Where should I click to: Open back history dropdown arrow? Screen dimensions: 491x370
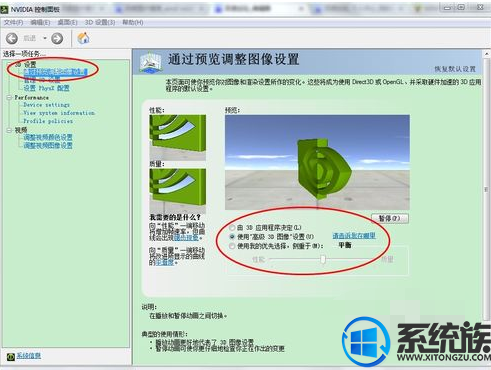(45, 38)
